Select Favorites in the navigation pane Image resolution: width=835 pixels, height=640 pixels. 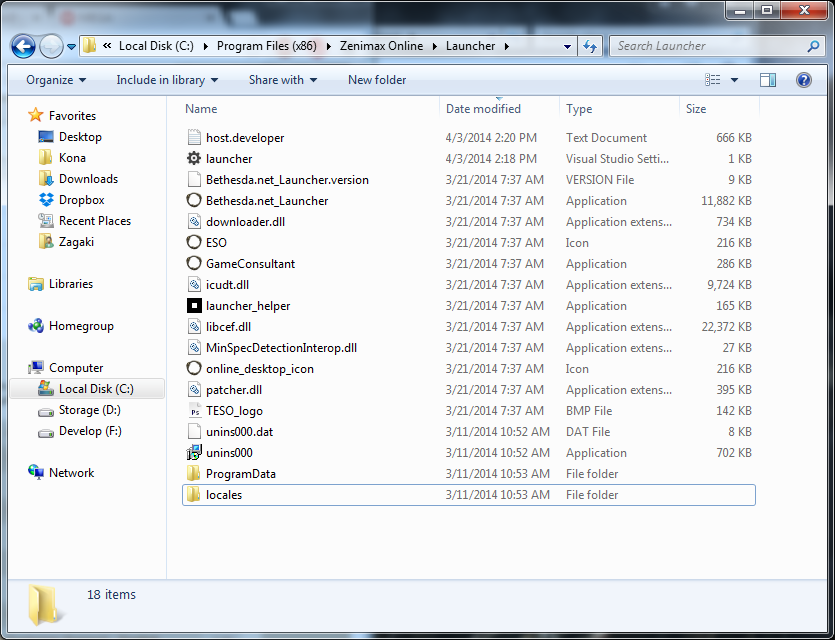(x=62, y=116)
